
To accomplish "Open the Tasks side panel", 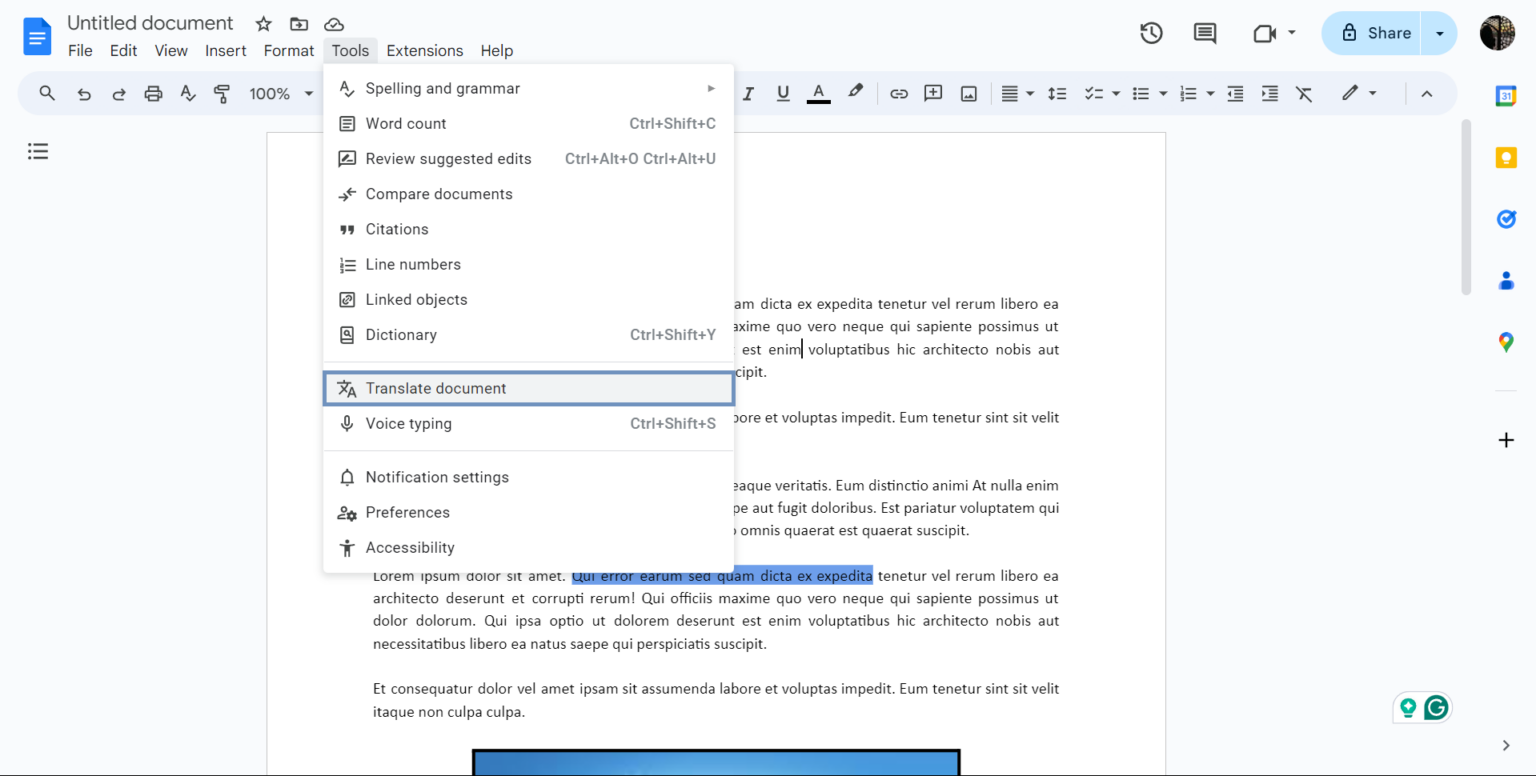I will (x=1506, y=219).
